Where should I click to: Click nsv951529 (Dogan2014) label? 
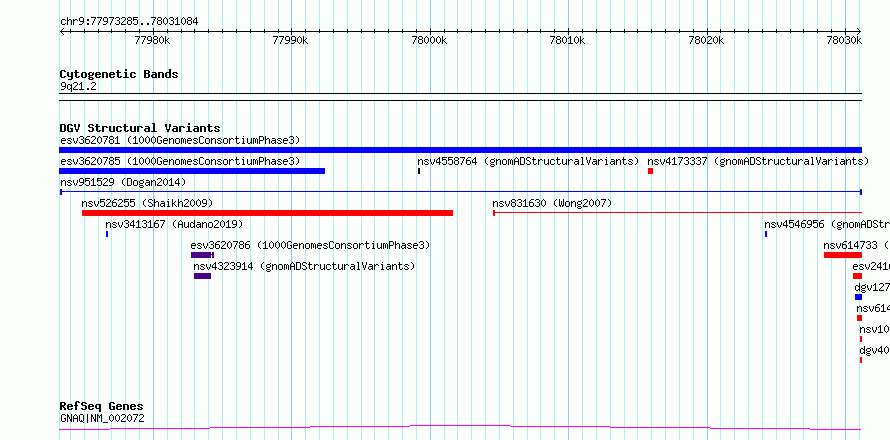123,182
